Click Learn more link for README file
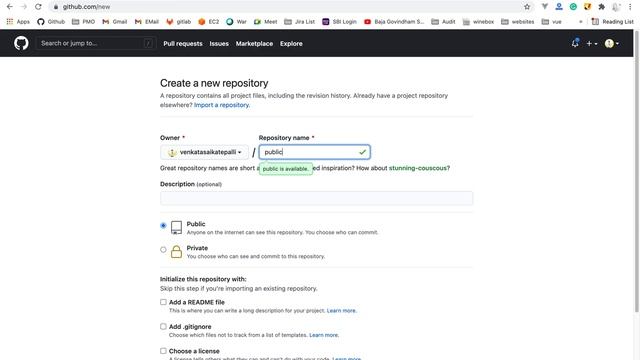 pyautogui.click(x=341, y=311)
